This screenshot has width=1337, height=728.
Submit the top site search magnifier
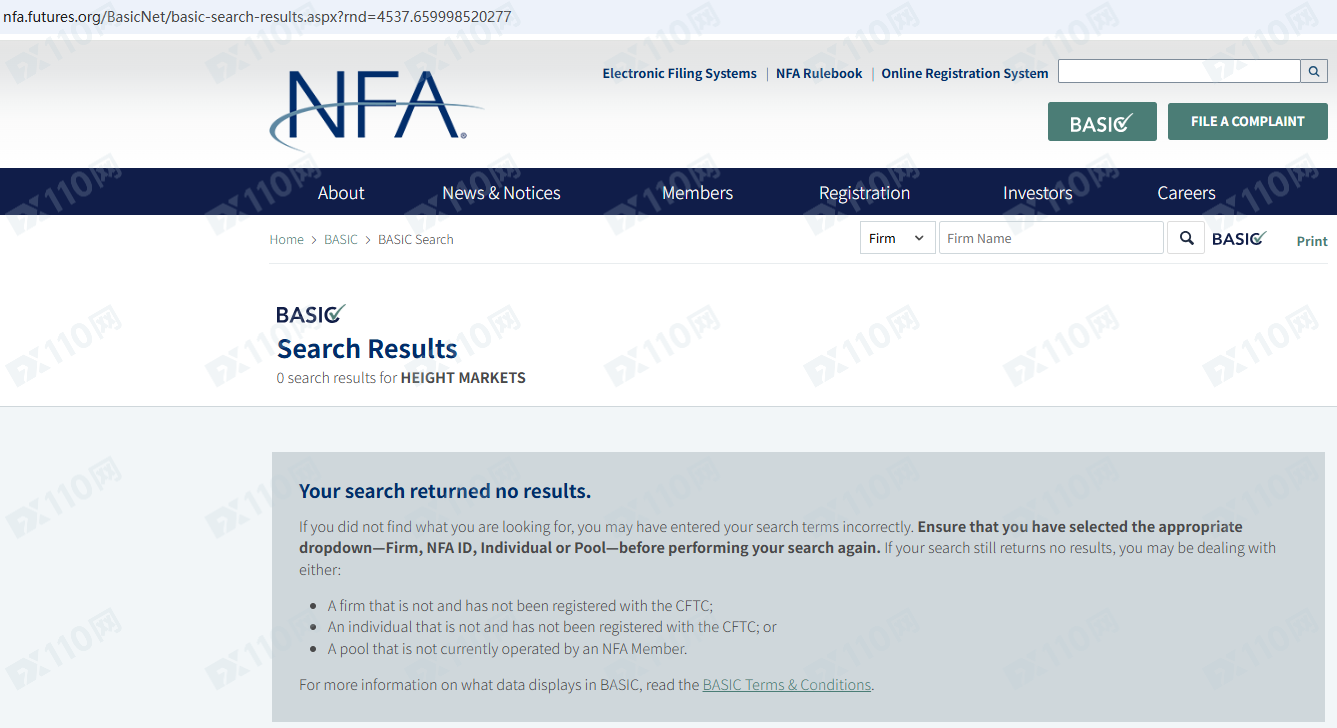[x=1314, y=71]
